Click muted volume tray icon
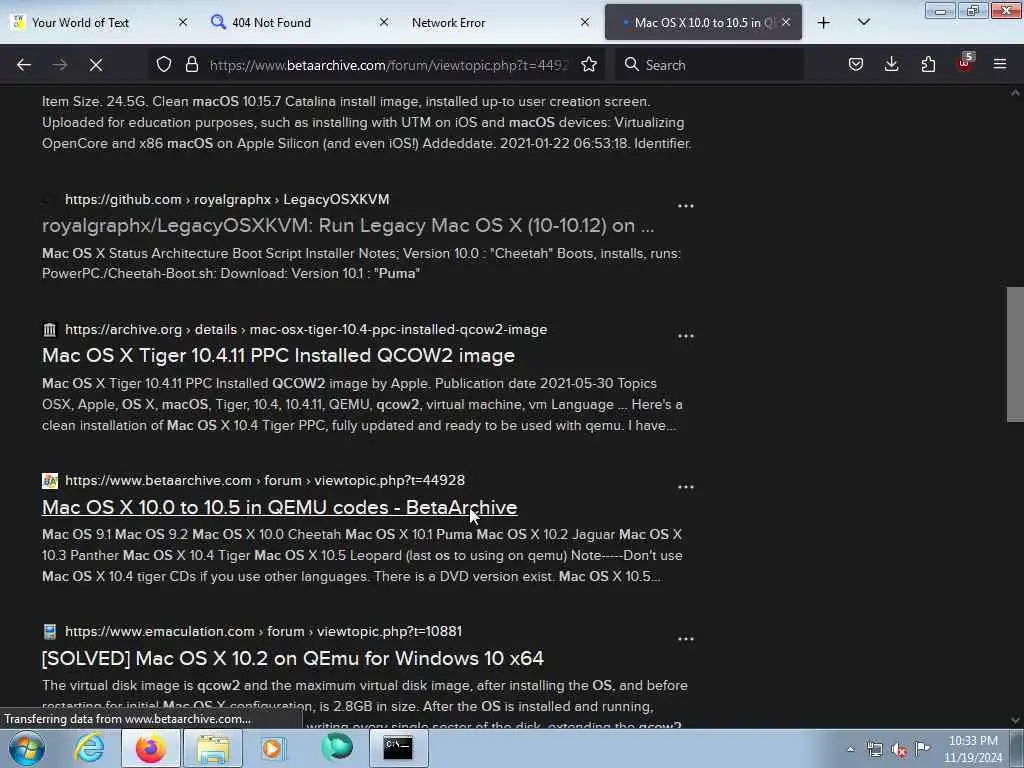Viewport: 1024px width, 768px height. 899,750
